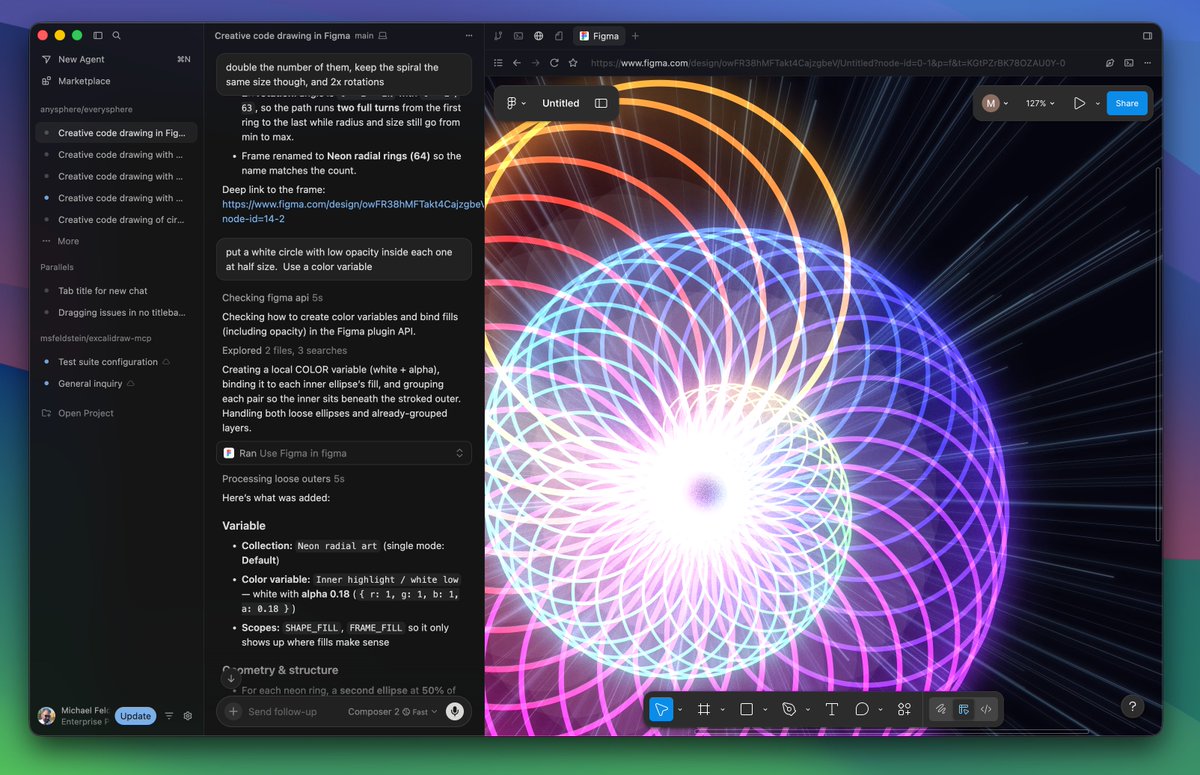The height and width of the screenshot is (775, 1200).
Task: Open the source control branch icon
Action: [498, 36]
